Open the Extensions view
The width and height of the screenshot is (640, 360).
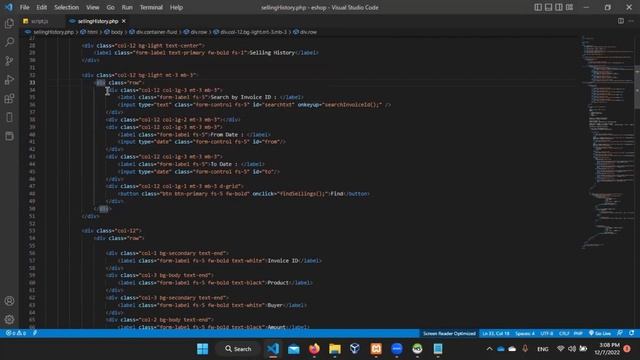pos(9,98)
